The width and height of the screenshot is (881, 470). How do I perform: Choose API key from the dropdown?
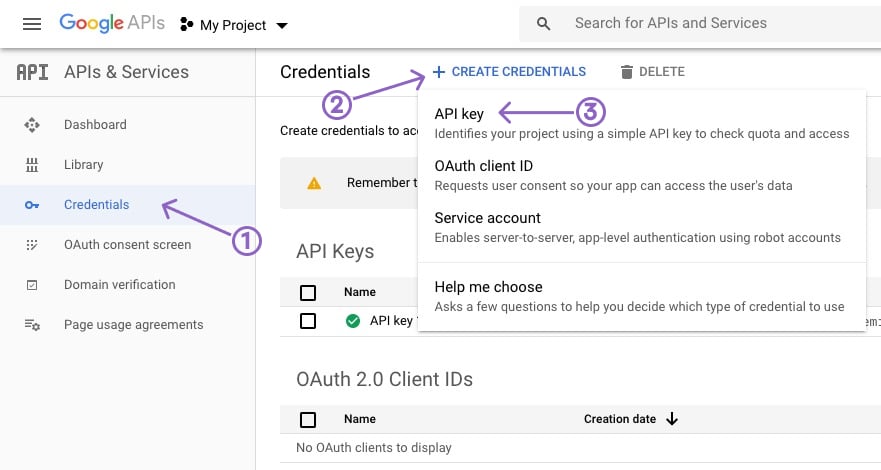(x=459, y=114)
